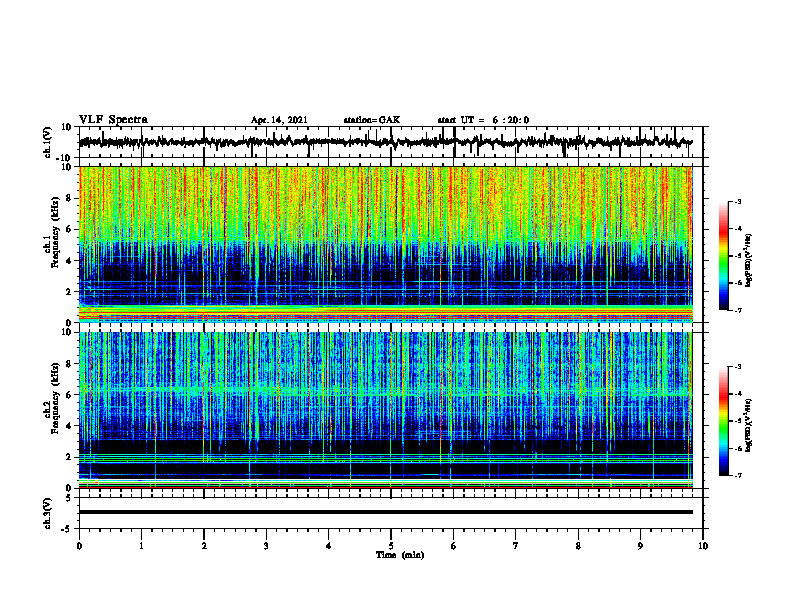Click the ch.1 spectrogram color scale bar

(724, 256)
